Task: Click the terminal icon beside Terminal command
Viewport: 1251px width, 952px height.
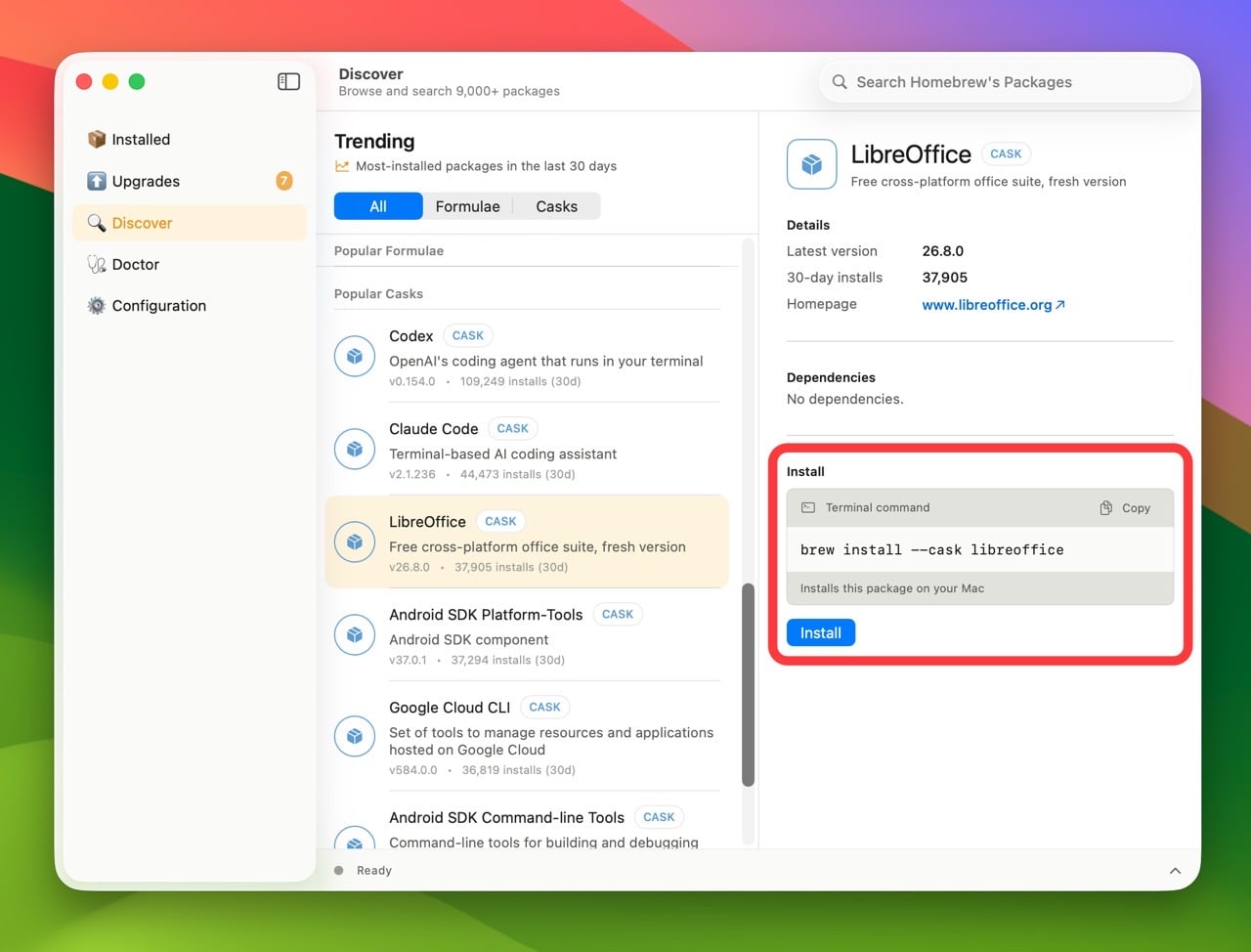Action: click(808, 508)
